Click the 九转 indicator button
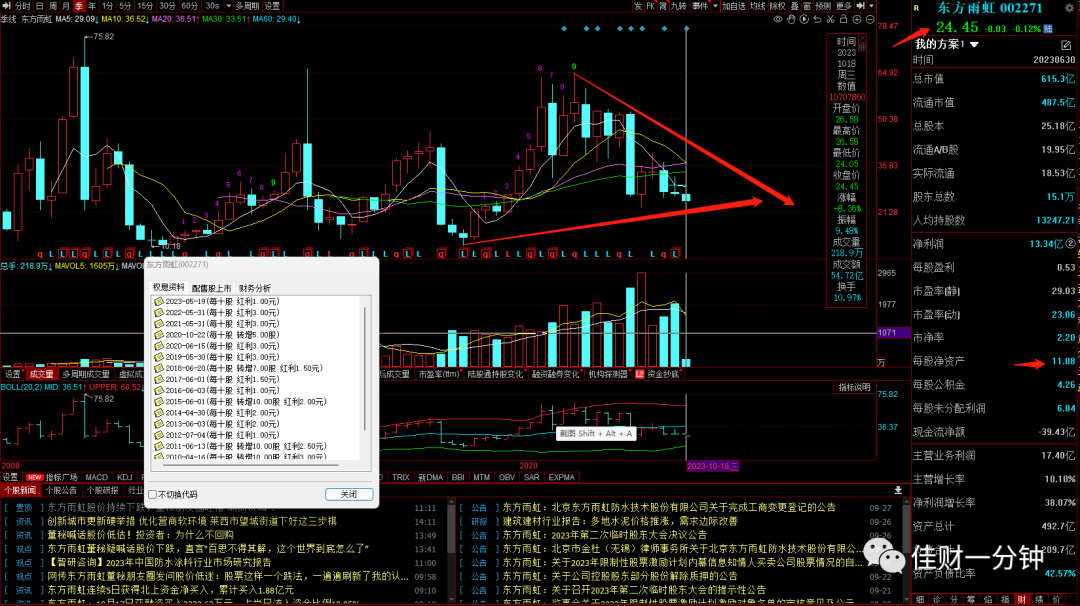The image size is (1080, 606). [x=679, y=6]
